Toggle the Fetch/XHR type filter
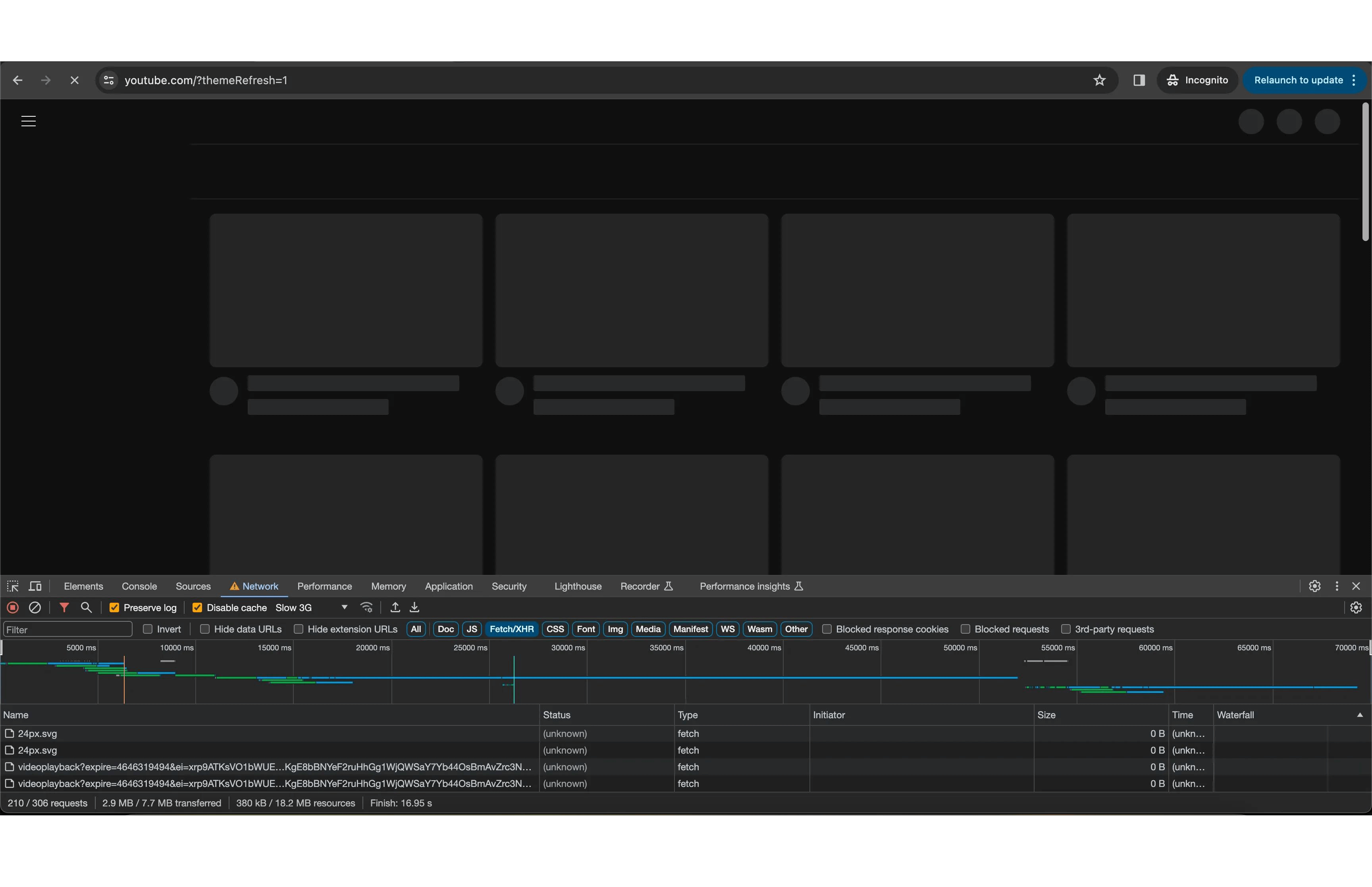Screen dimensions: 1372x887 [x=511, y=629]
